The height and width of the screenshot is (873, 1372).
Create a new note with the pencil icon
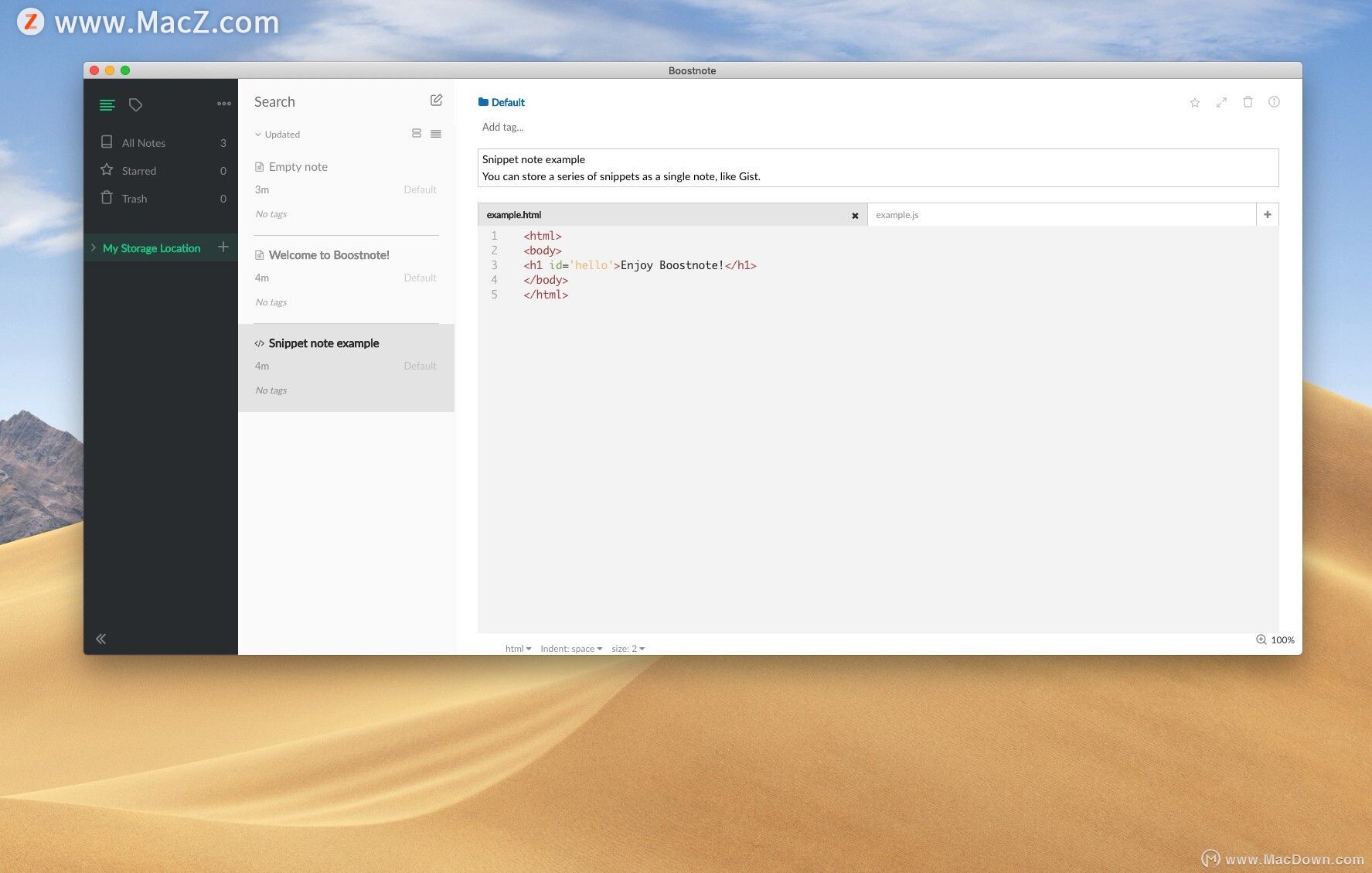(x=436, y=101)
